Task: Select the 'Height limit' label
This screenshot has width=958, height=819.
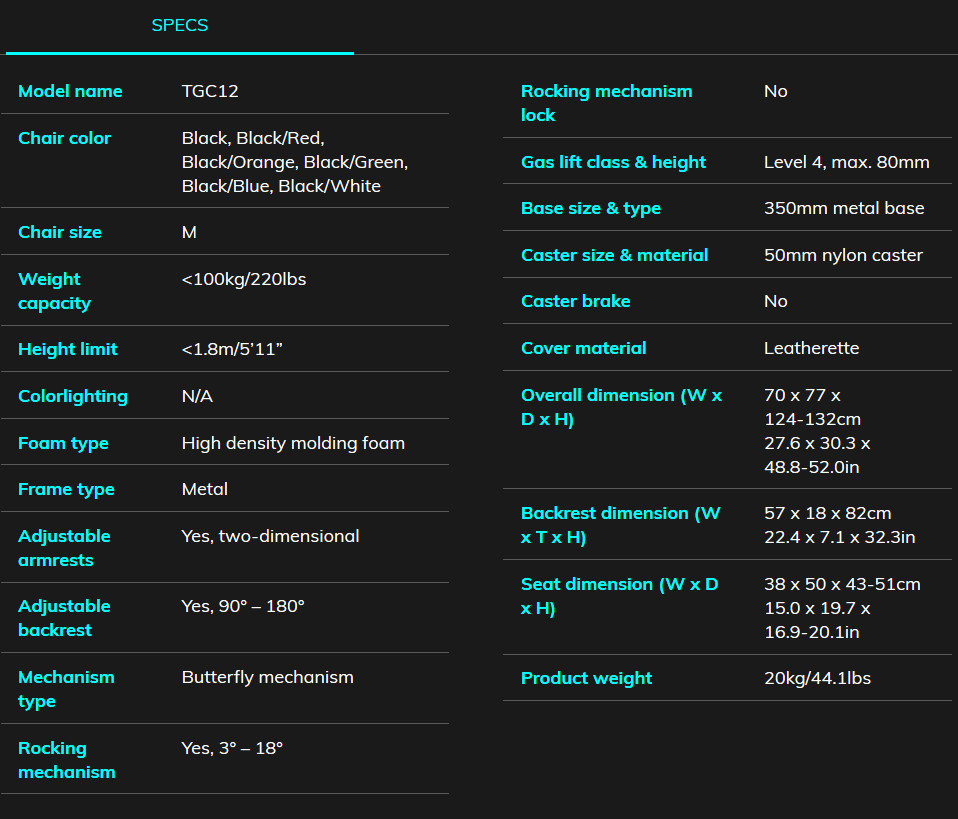Action: 68,349
